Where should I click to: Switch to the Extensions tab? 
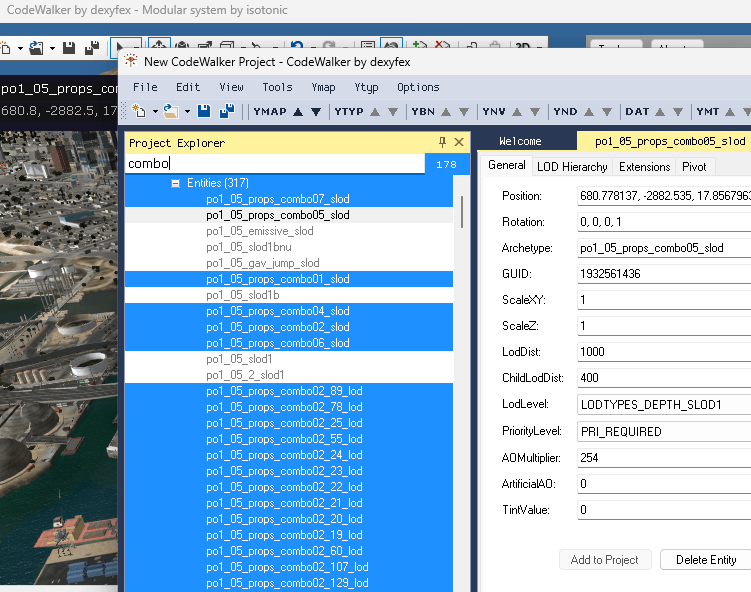644,167
